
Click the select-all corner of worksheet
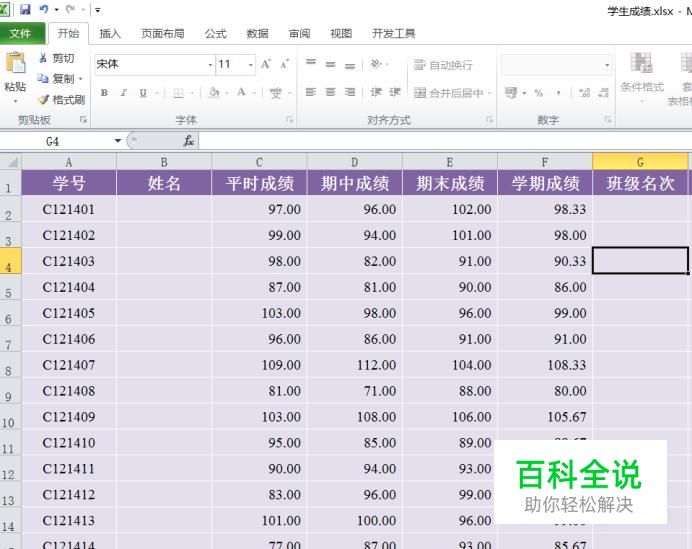[x=11, y=162]
